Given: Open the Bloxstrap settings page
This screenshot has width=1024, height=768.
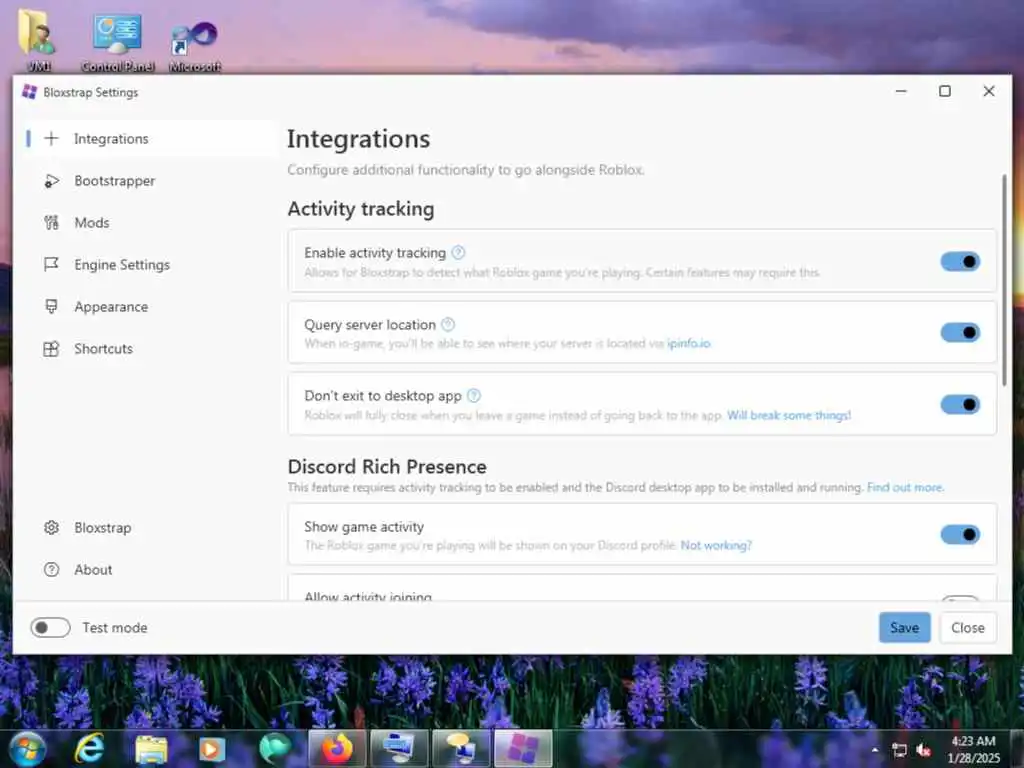Looking at the screenshot, I should tap(149, 528).
